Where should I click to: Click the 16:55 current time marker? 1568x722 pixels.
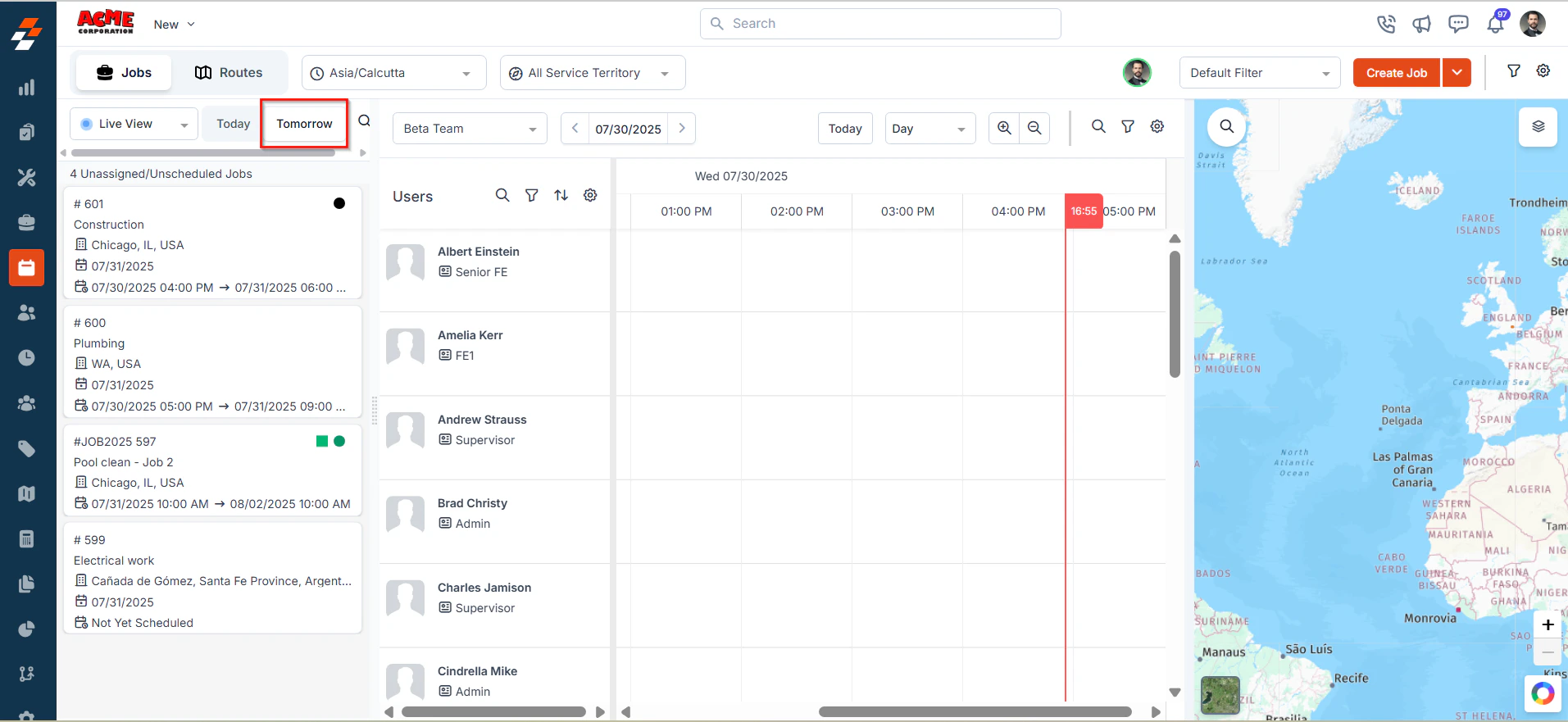point(1084,211)
